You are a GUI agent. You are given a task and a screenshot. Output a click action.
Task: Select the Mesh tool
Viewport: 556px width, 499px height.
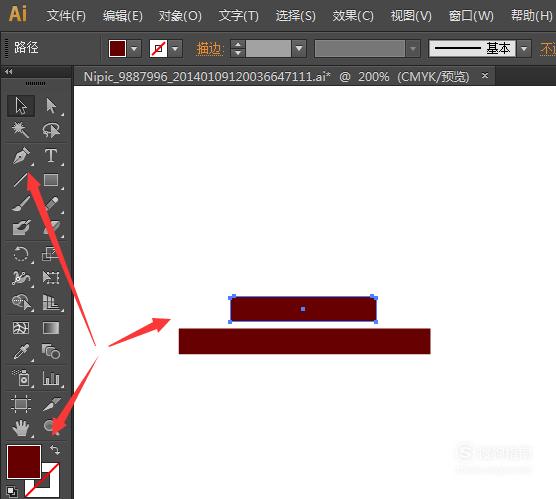tap(21, 328)
